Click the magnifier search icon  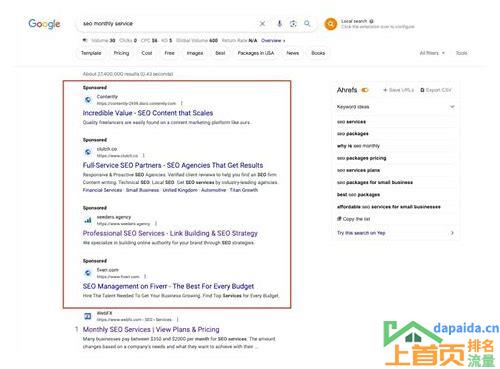pos(307,23)
